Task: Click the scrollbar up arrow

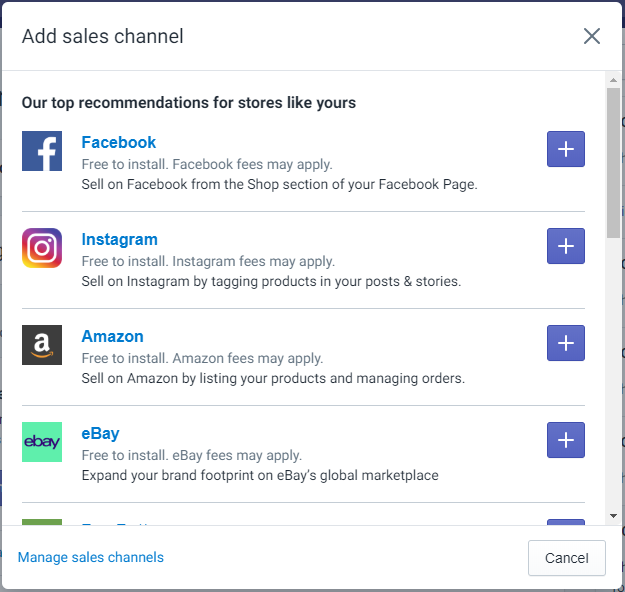Action: 613,80
